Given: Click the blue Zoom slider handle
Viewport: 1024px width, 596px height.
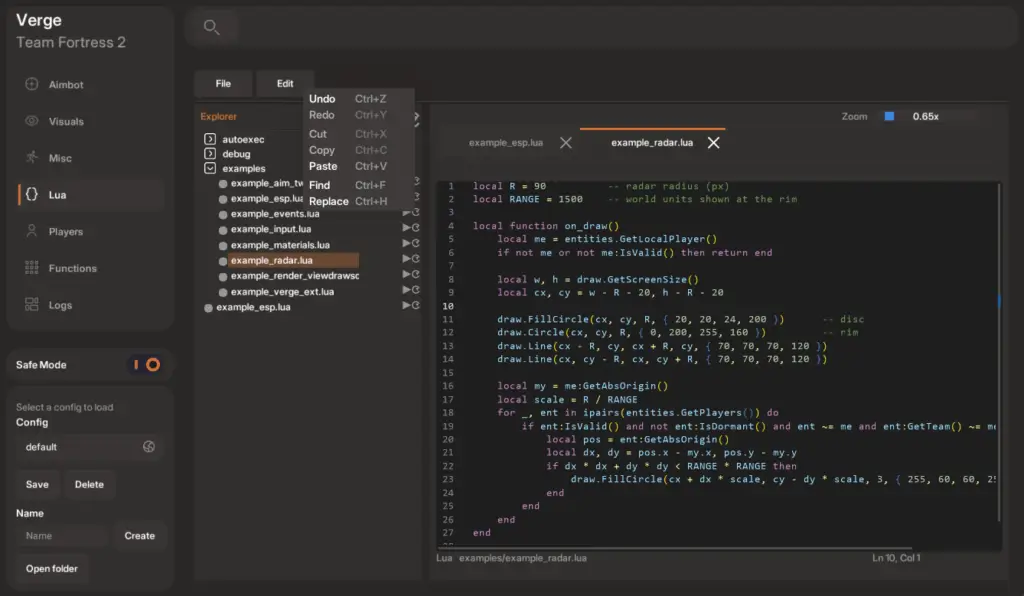Looking at the screenshot, I should (x=889, y=116).
